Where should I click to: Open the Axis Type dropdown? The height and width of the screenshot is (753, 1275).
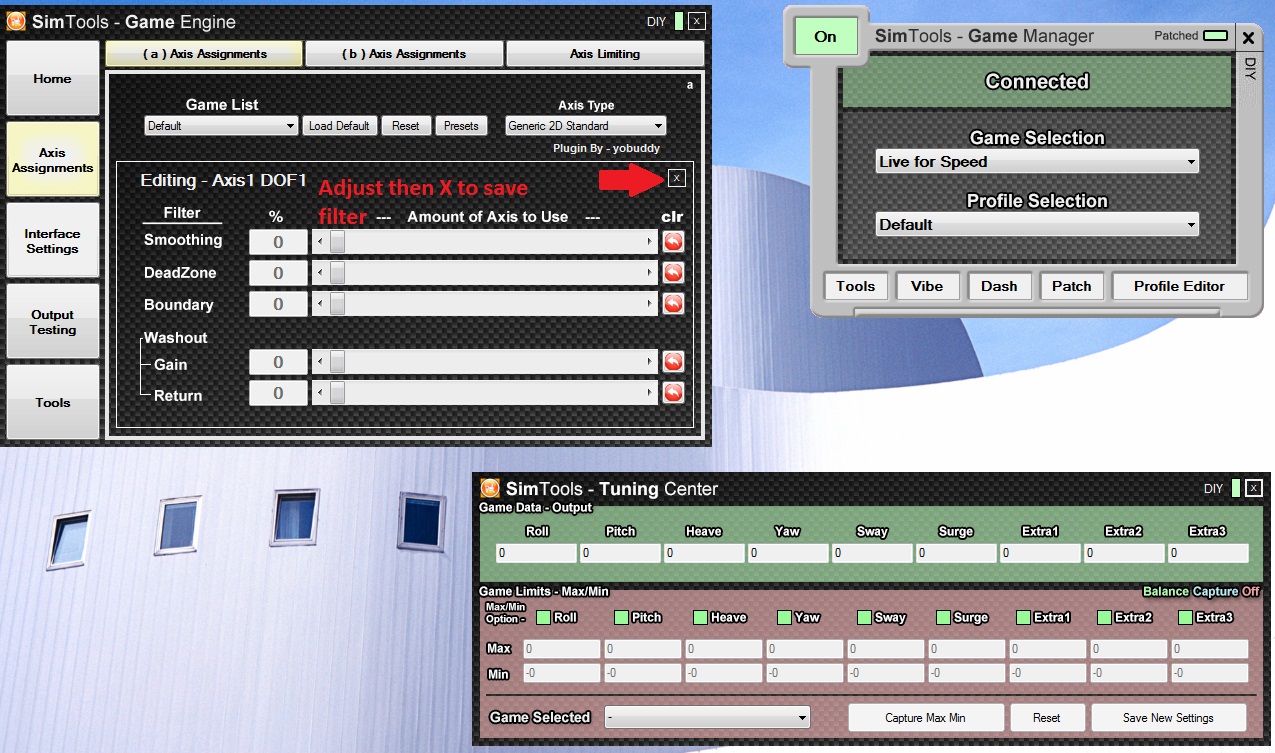585,126
